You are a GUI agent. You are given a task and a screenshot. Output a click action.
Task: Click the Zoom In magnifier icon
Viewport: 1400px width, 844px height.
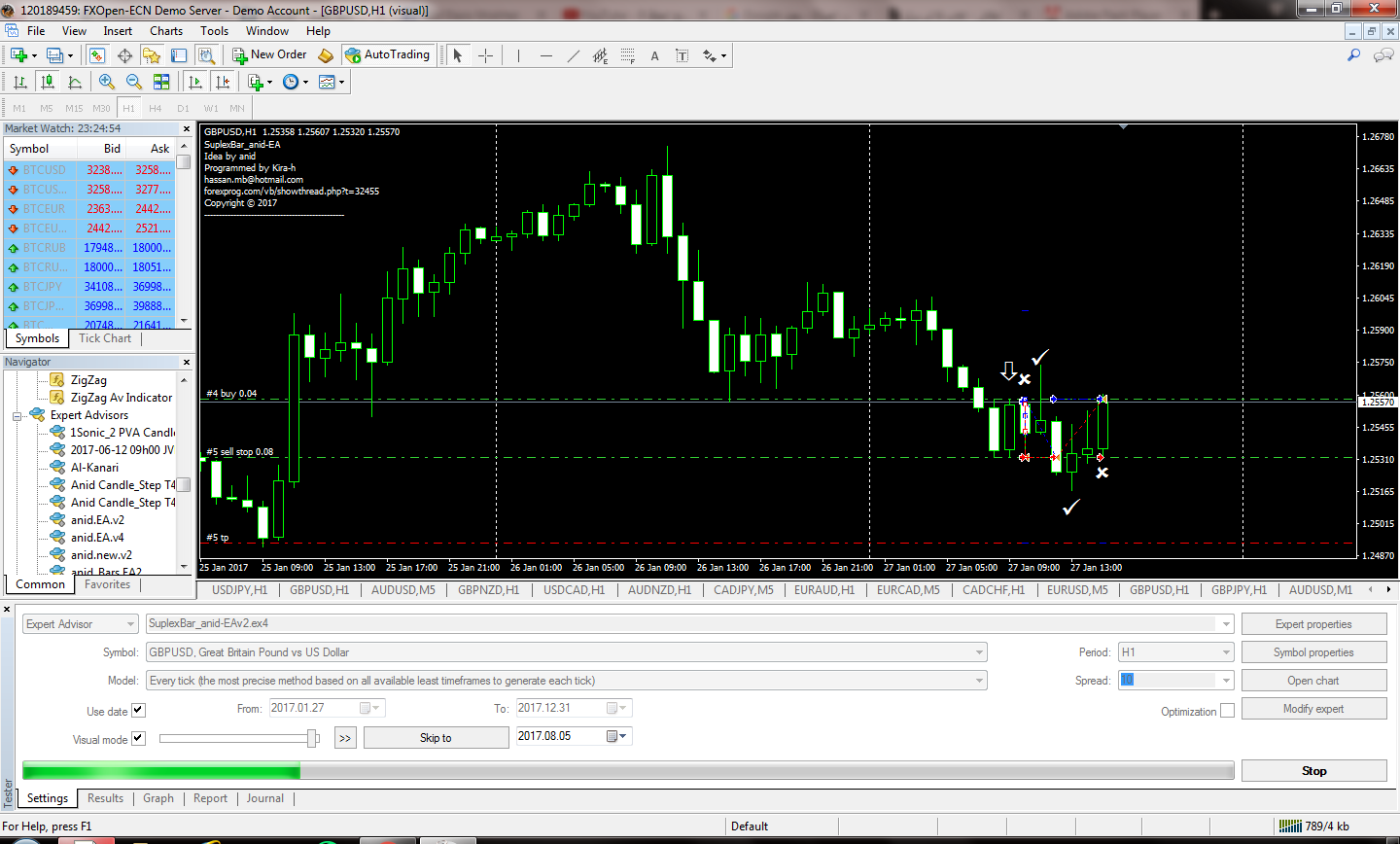[x=107, y=82]
